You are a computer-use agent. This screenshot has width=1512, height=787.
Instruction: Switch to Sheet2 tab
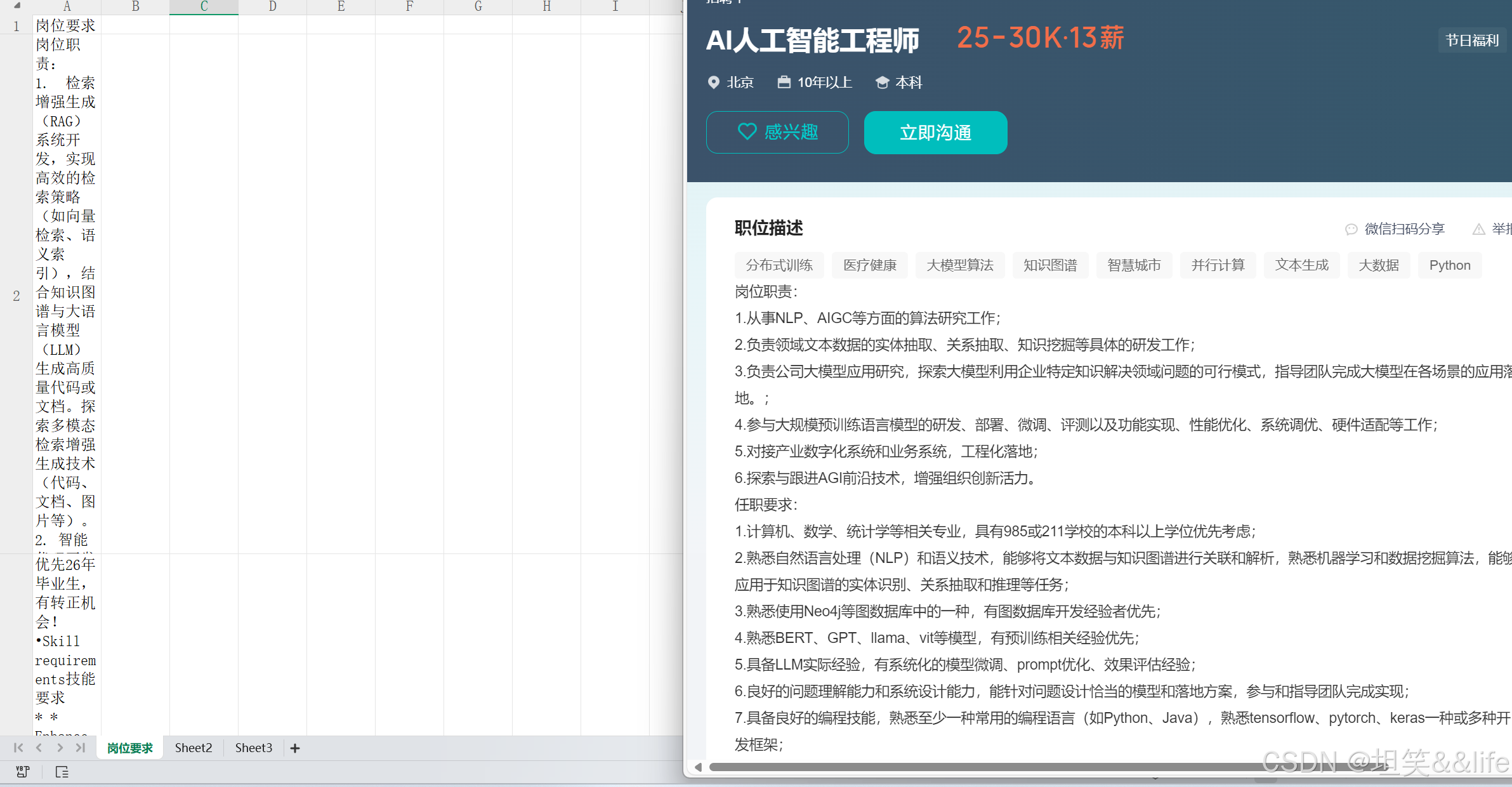tap(194, 748)
